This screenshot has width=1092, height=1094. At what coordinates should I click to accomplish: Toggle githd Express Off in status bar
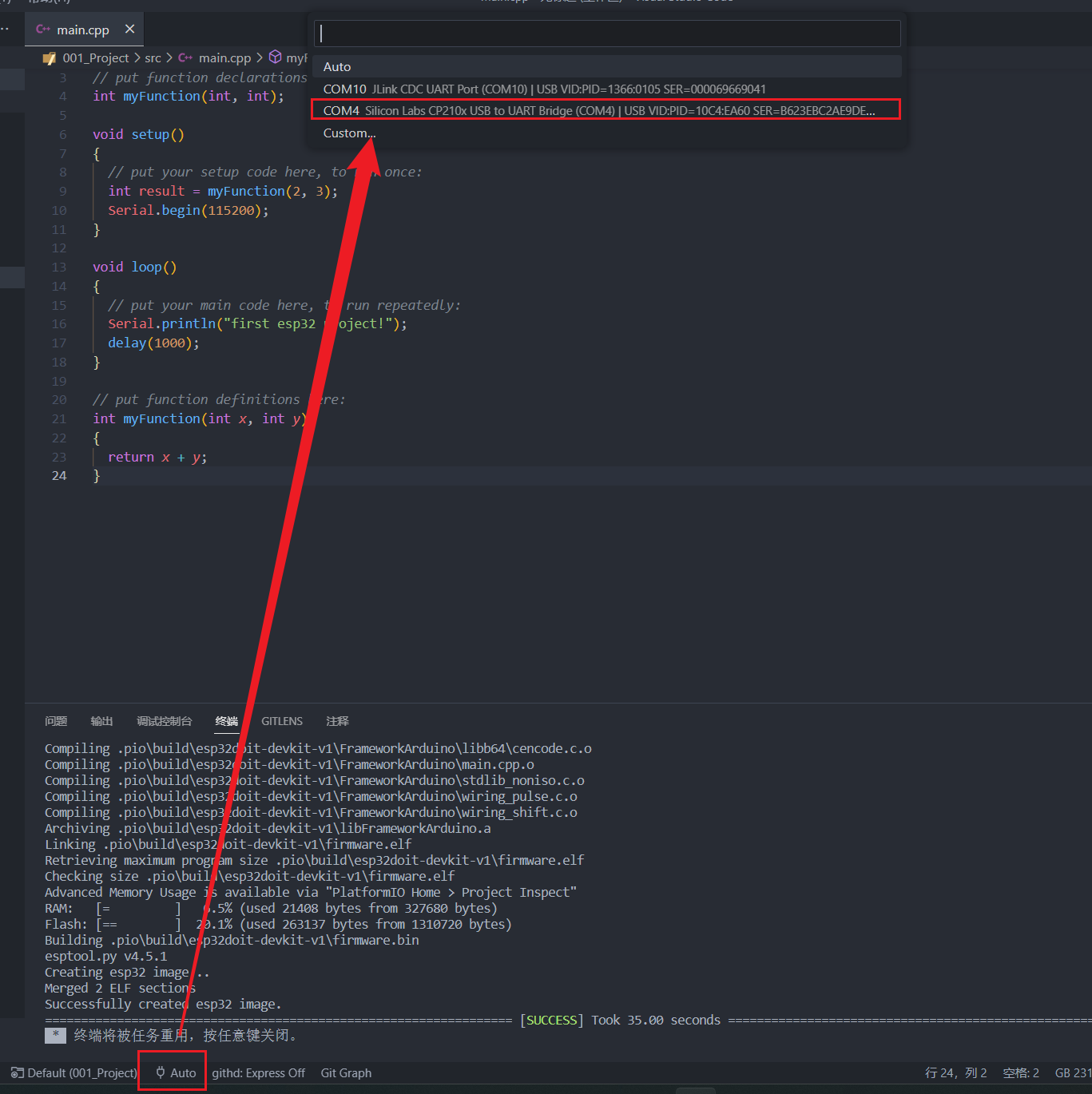tap(258, 1072)
